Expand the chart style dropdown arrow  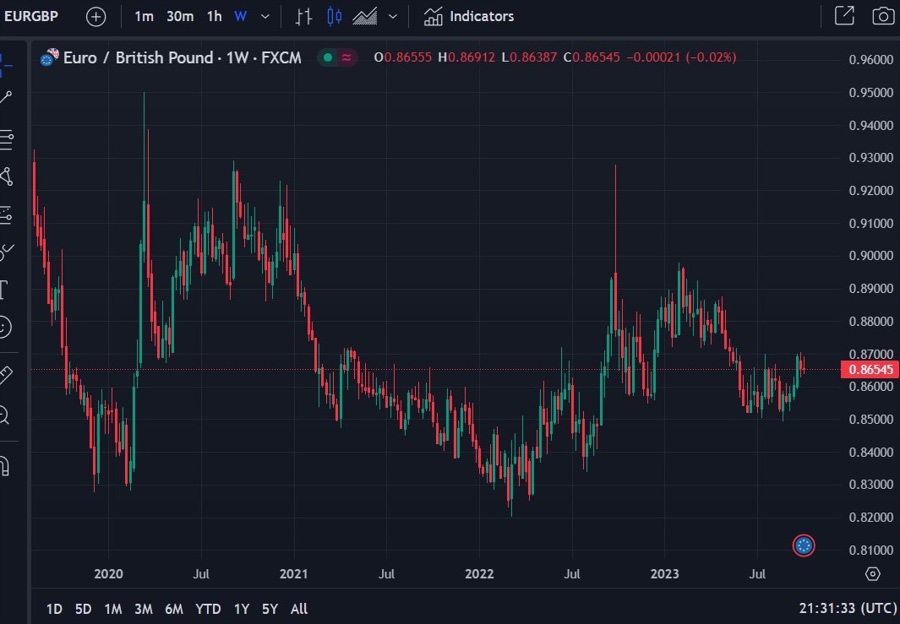tap(392, 16)
